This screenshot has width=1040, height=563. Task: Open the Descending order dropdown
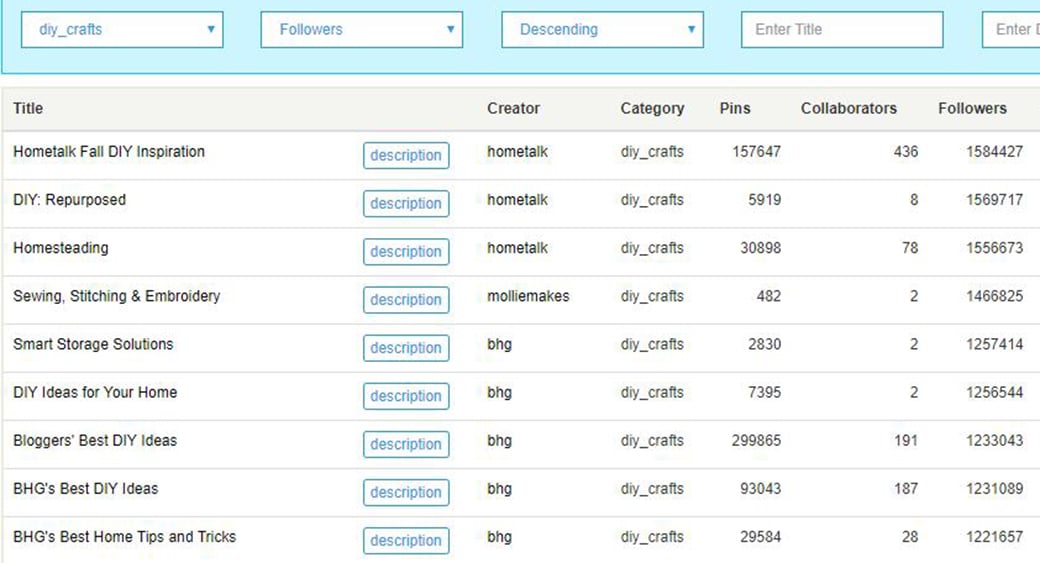click(602, 30)
